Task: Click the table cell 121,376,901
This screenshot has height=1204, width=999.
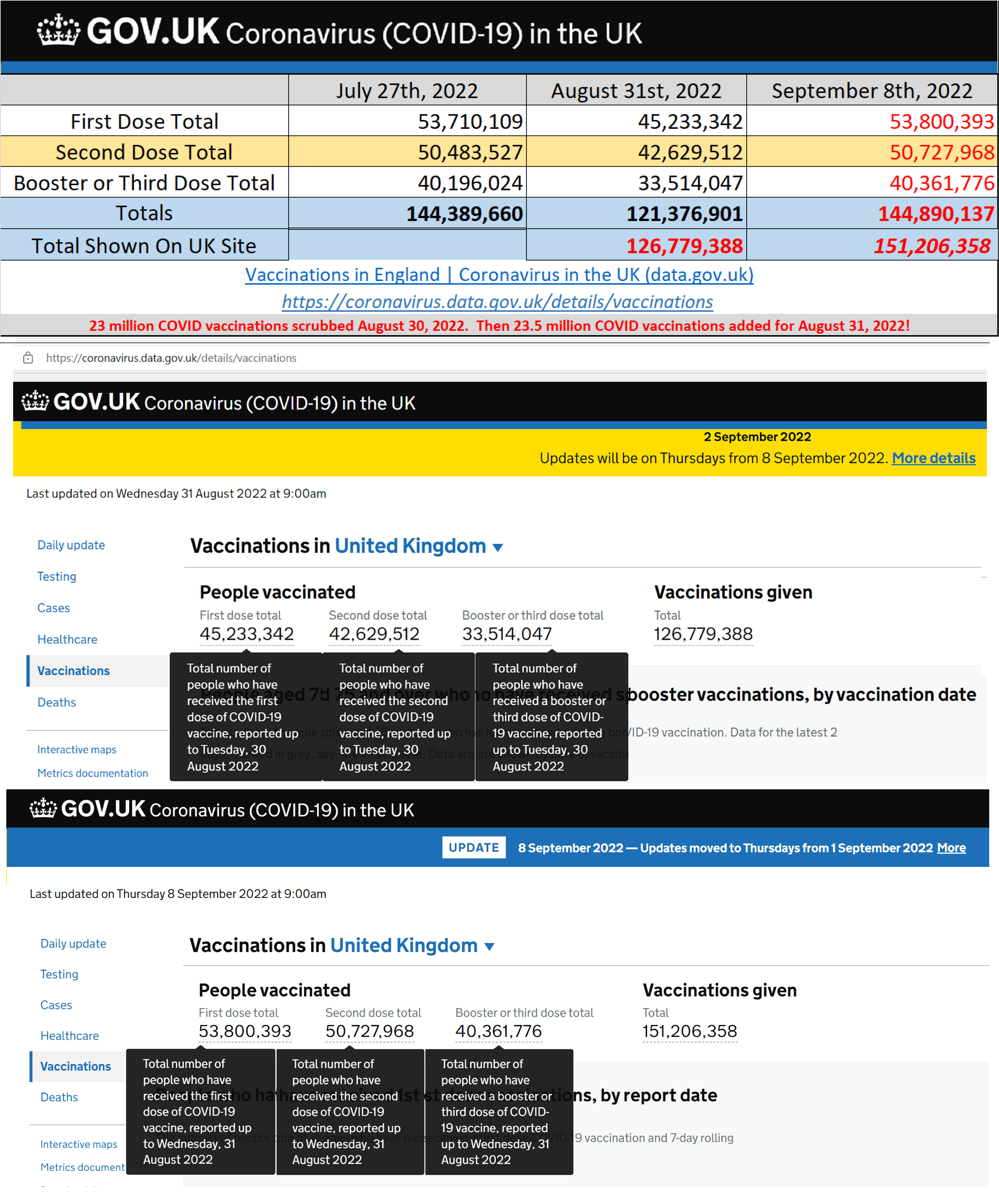Action: pyautogui.click(x=684, y=214)
